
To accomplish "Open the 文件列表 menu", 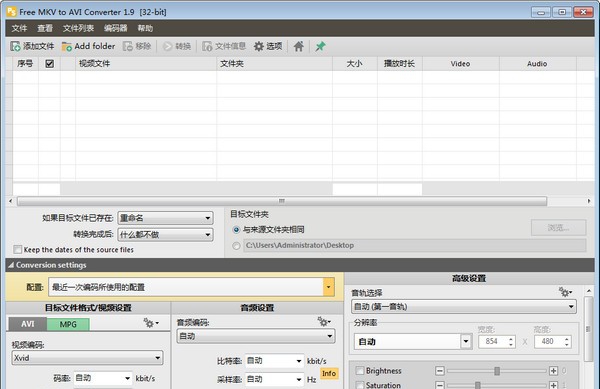I will pyautogui.click(x=78, y=28).
